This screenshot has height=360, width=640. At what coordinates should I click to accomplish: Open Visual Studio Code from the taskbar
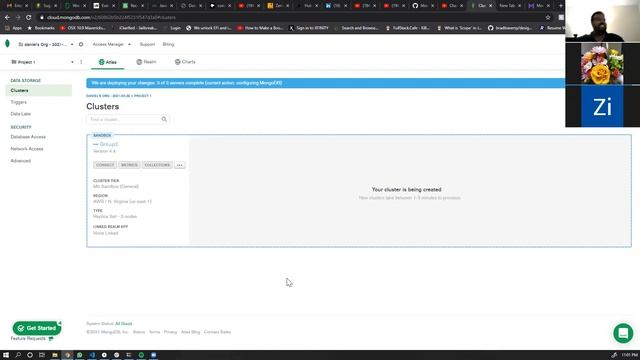(92, 355)
